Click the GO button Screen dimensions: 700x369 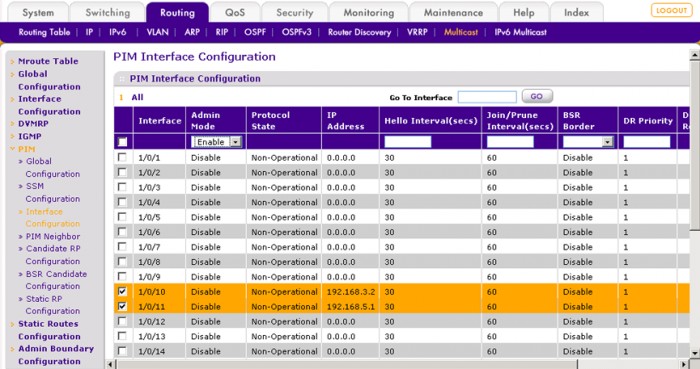click(x=537, y=96)
